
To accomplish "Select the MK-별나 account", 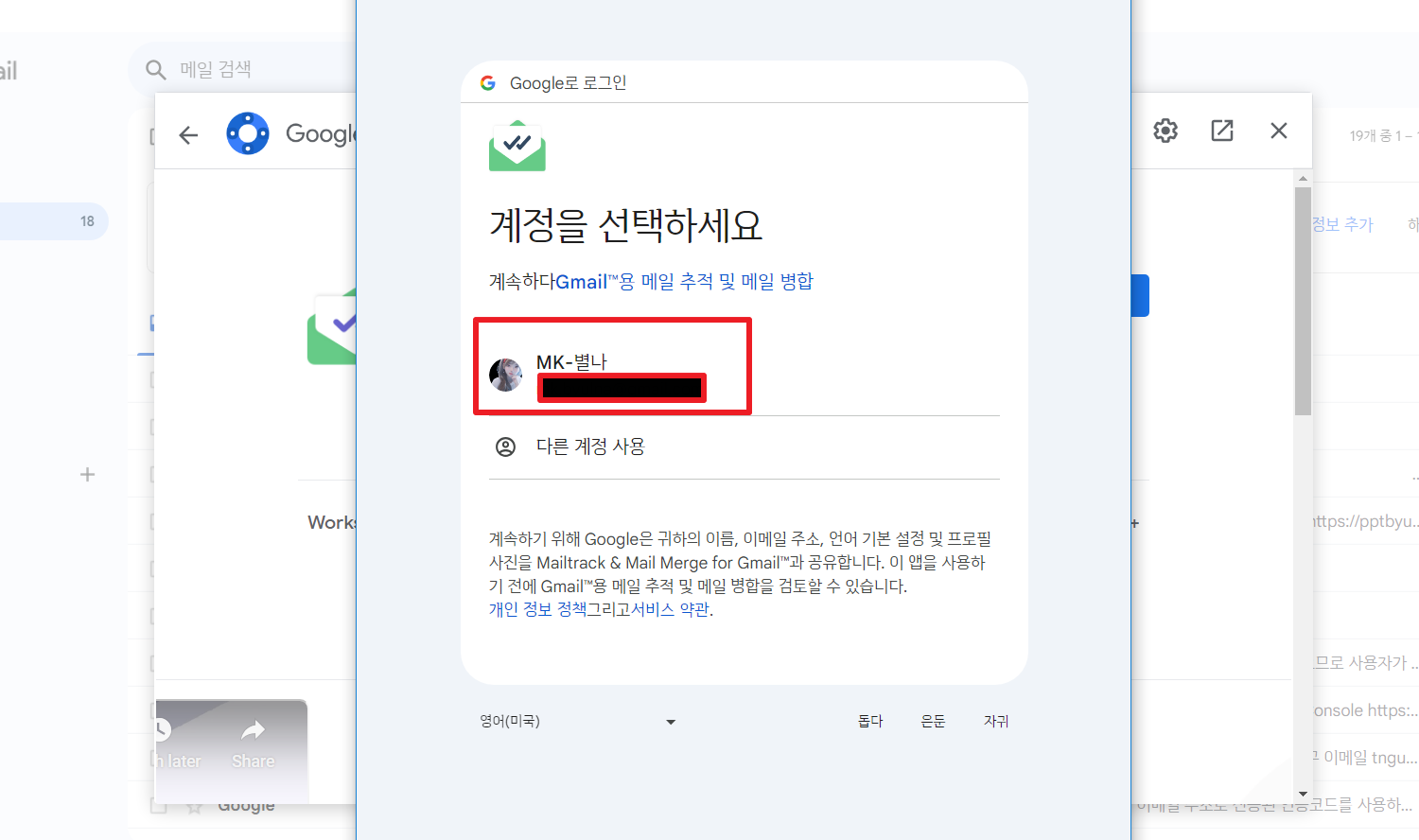I will pyautogui.click(x=744, y=375).
